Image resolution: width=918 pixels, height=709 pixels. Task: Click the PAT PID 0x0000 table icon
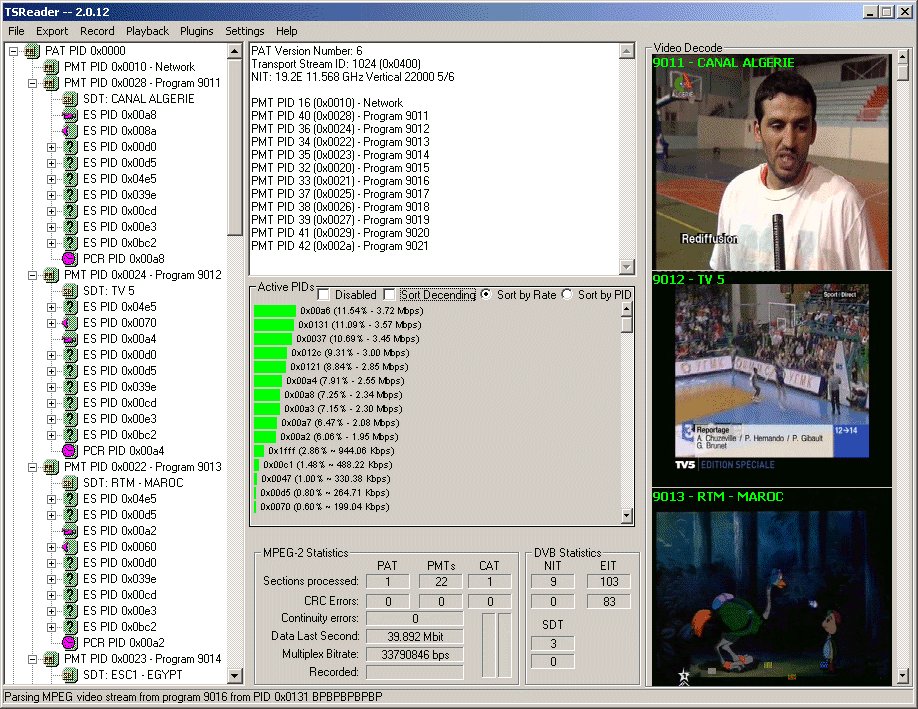pyautogui.click(x=32, y=51)
